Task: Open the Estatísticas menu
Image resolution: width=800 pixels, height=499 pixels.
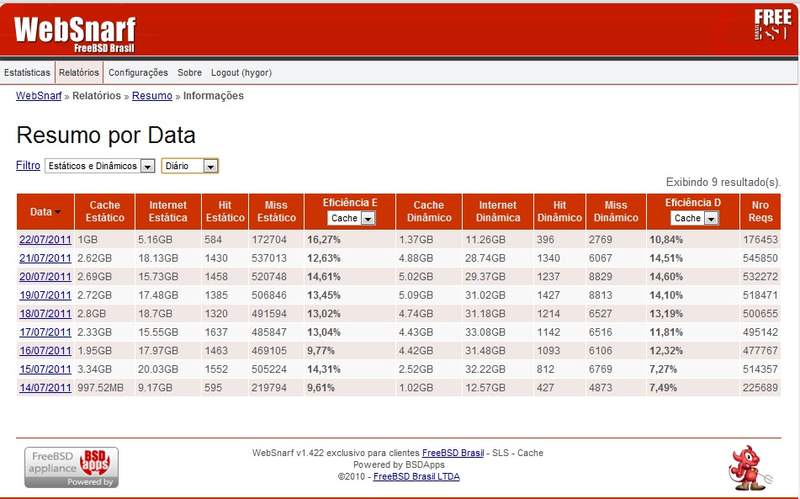Action: coord(27,72)
